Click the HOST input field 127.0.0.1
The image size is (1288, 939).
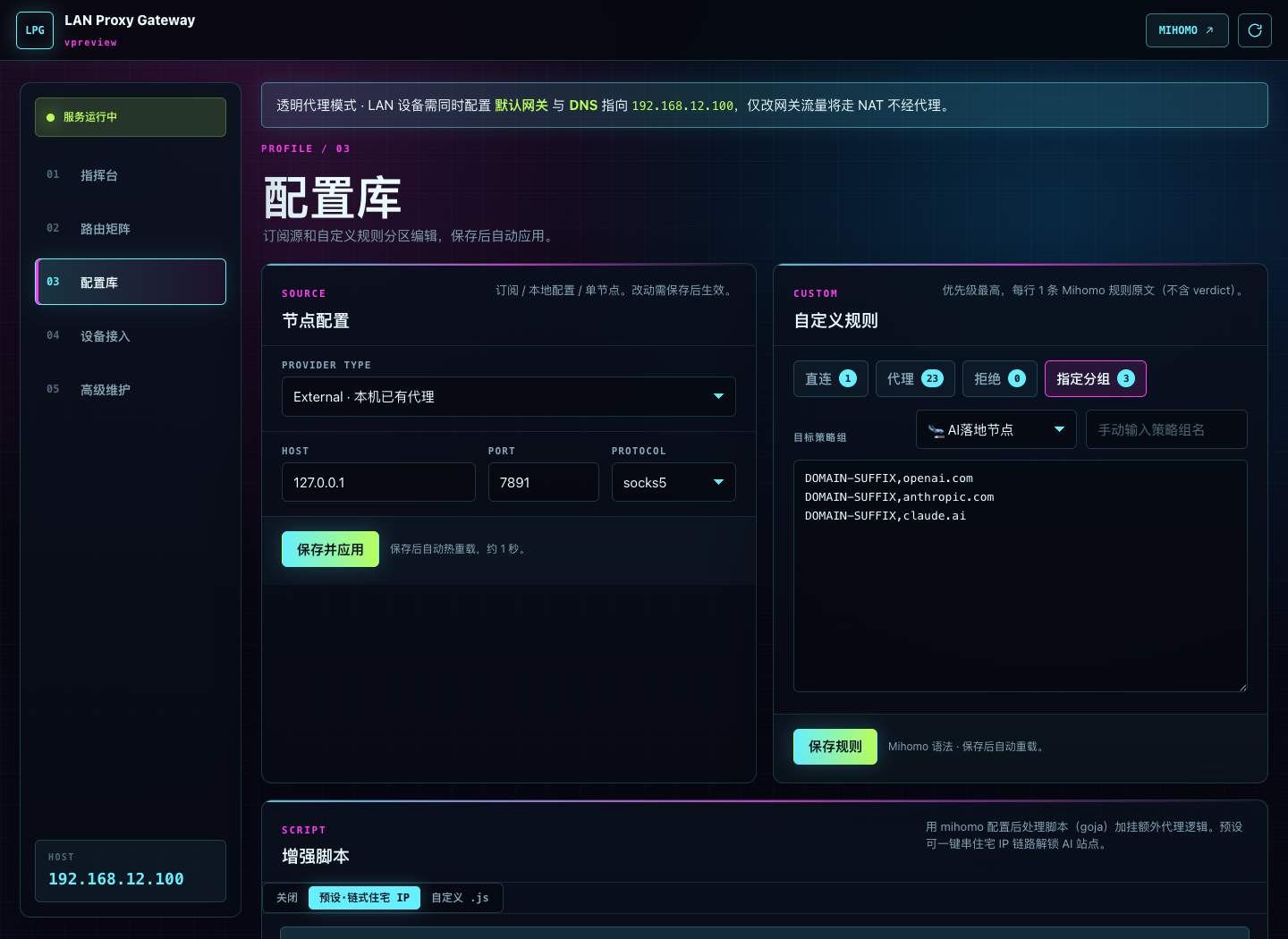coord(378,482)
